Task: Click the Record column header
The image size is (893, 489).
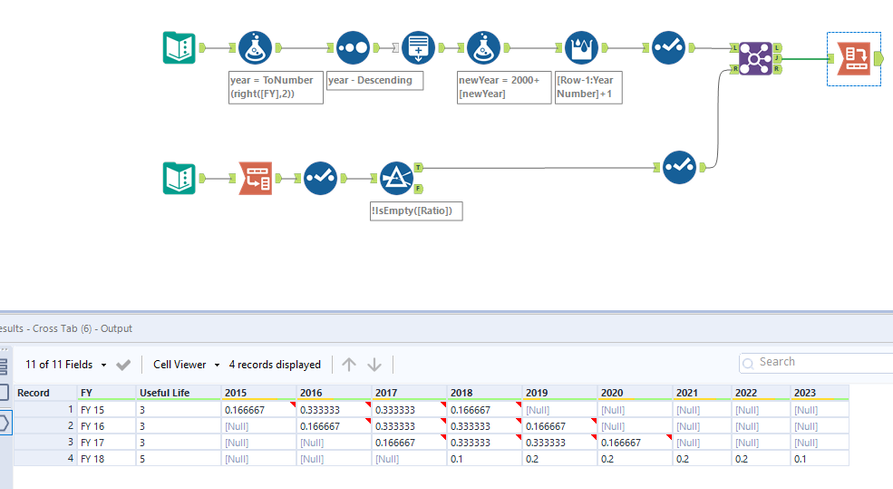Action: coord(45,393)
